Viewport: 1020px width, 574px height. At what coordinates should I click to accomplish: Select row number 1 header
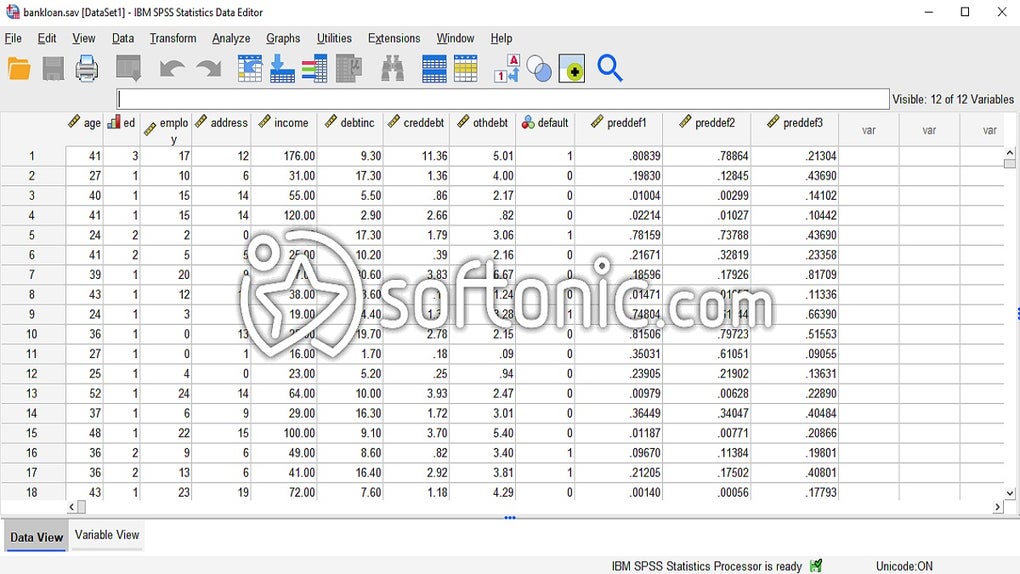click(x=32, y=156)
